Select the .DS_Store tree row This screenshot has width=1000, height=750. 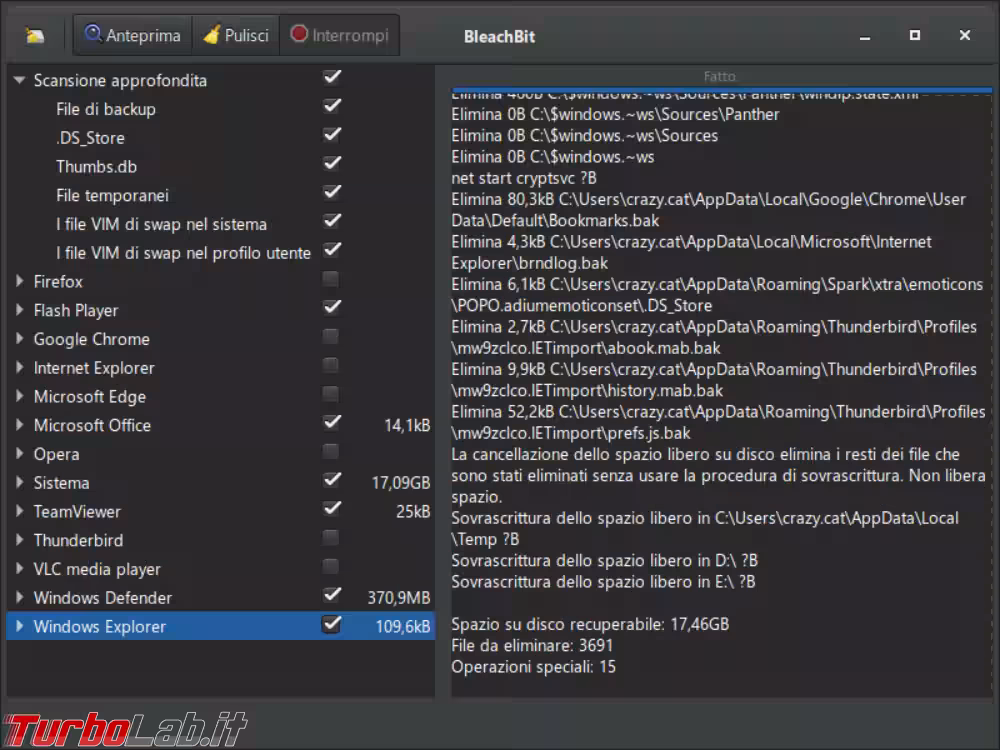(220, 138)
